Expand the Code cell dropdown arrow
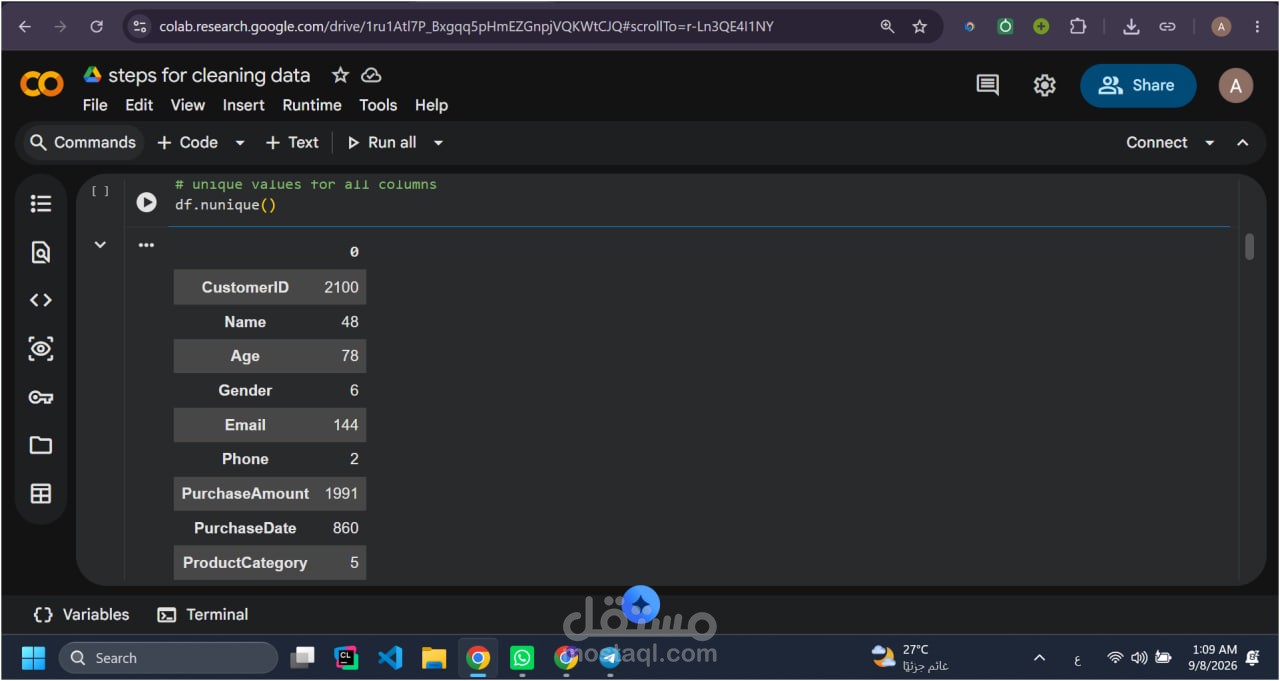1280x681 pixels. pyautogui.click(x=240, y=143)
